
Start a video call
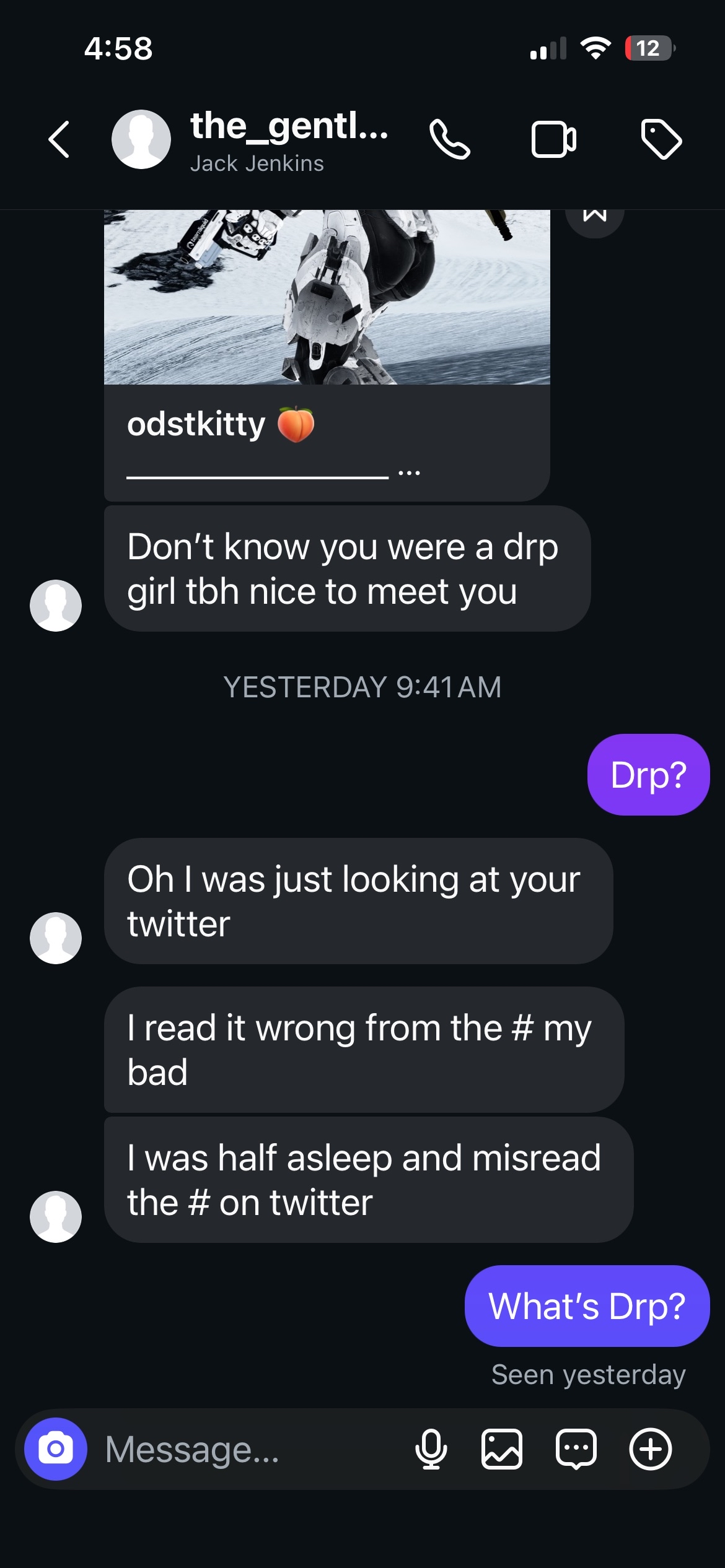point(553,139)
